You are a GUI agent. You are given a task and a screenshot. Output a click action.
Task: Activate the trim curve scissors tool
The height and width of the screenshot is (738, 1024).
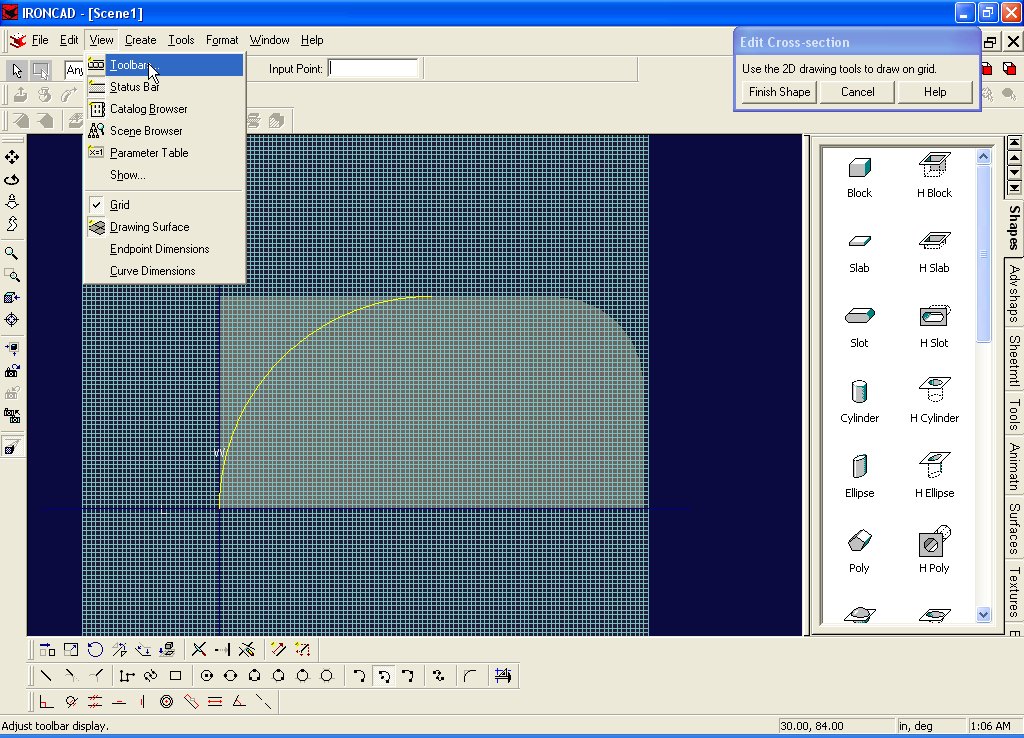click(199, 650)
